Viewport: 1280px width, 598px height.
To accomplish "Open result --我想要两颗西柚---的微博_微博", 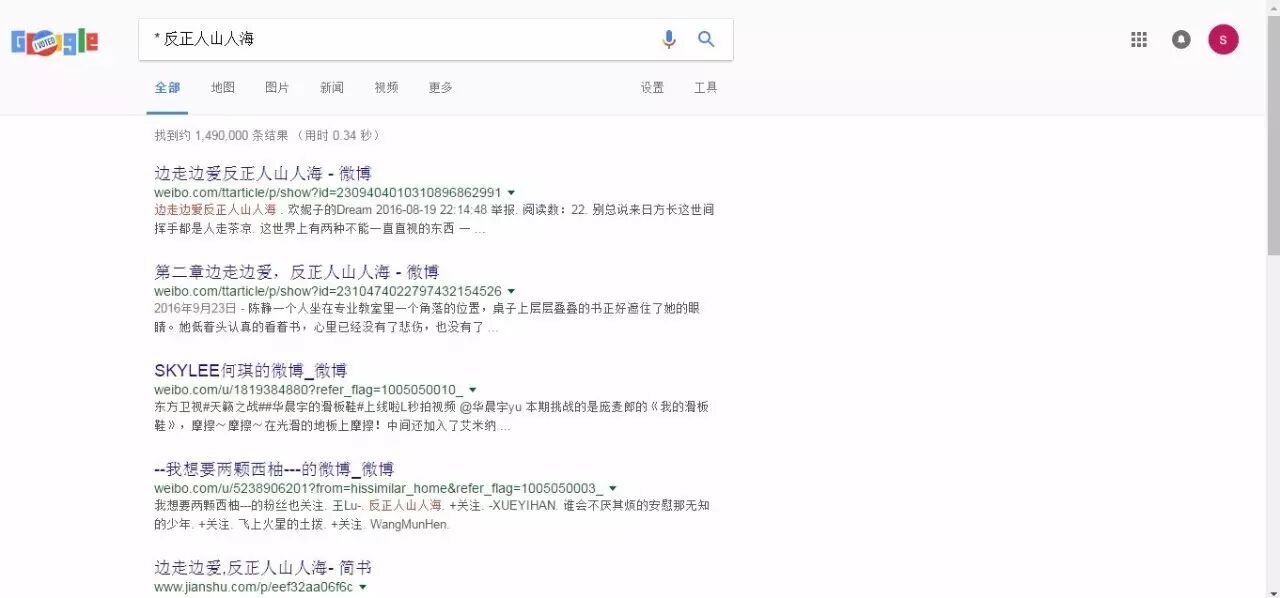I will point(274,468).
